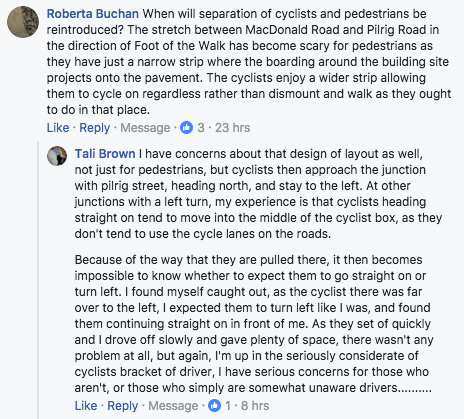Reply to Tali Brown's comment
Screen dimensions: 464x419
(123, 406)
